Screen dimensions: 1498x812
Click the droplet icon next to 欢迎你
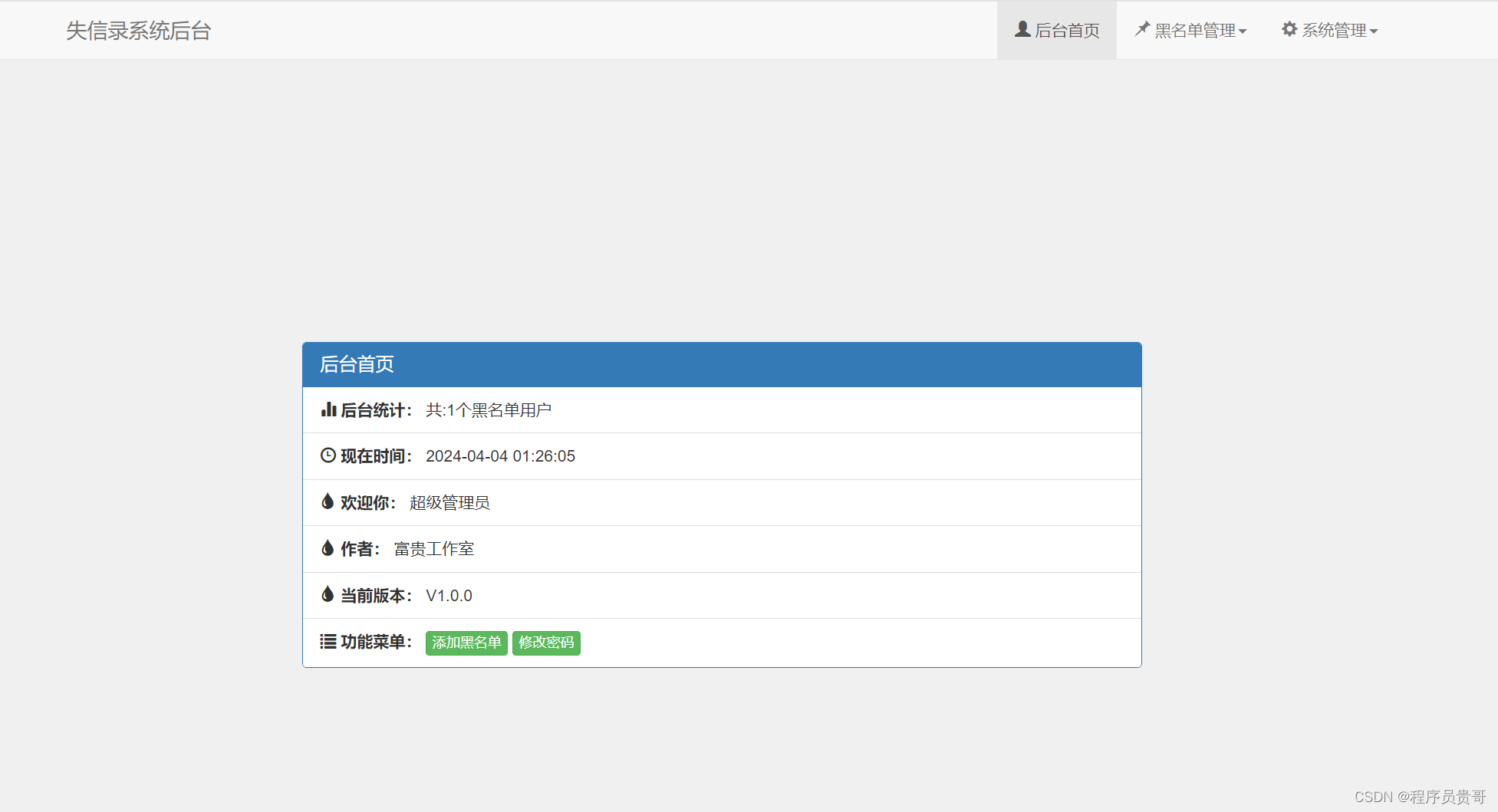click(328, 501)
